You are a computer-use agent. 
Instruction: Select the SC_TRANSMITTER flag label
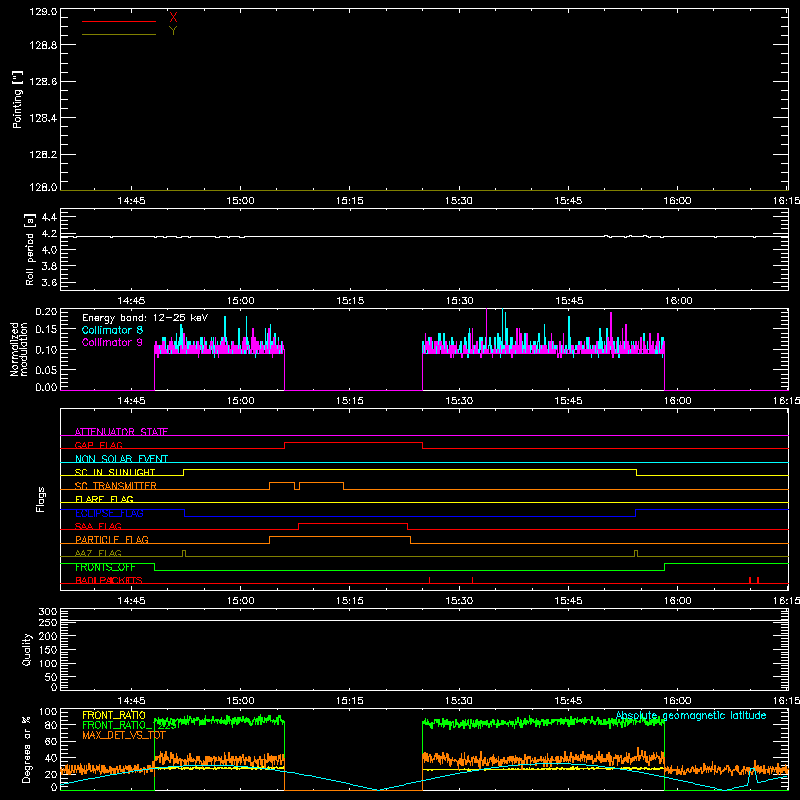click(116, 486)
